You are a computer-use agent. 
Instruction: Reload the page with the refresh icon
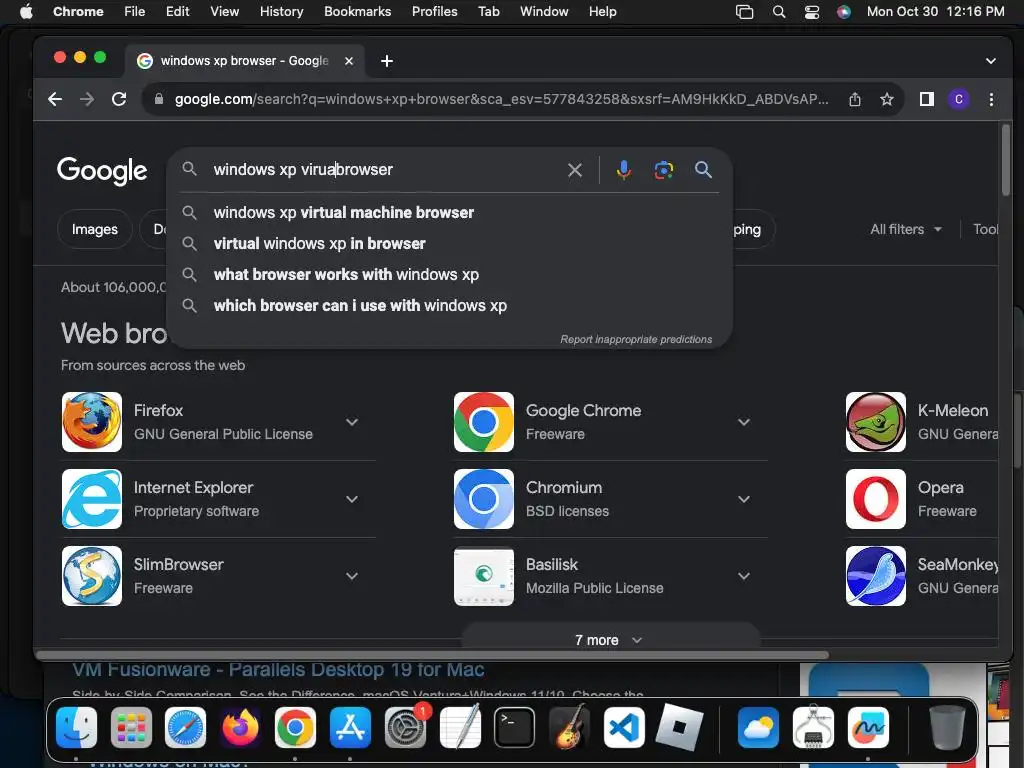119,99
